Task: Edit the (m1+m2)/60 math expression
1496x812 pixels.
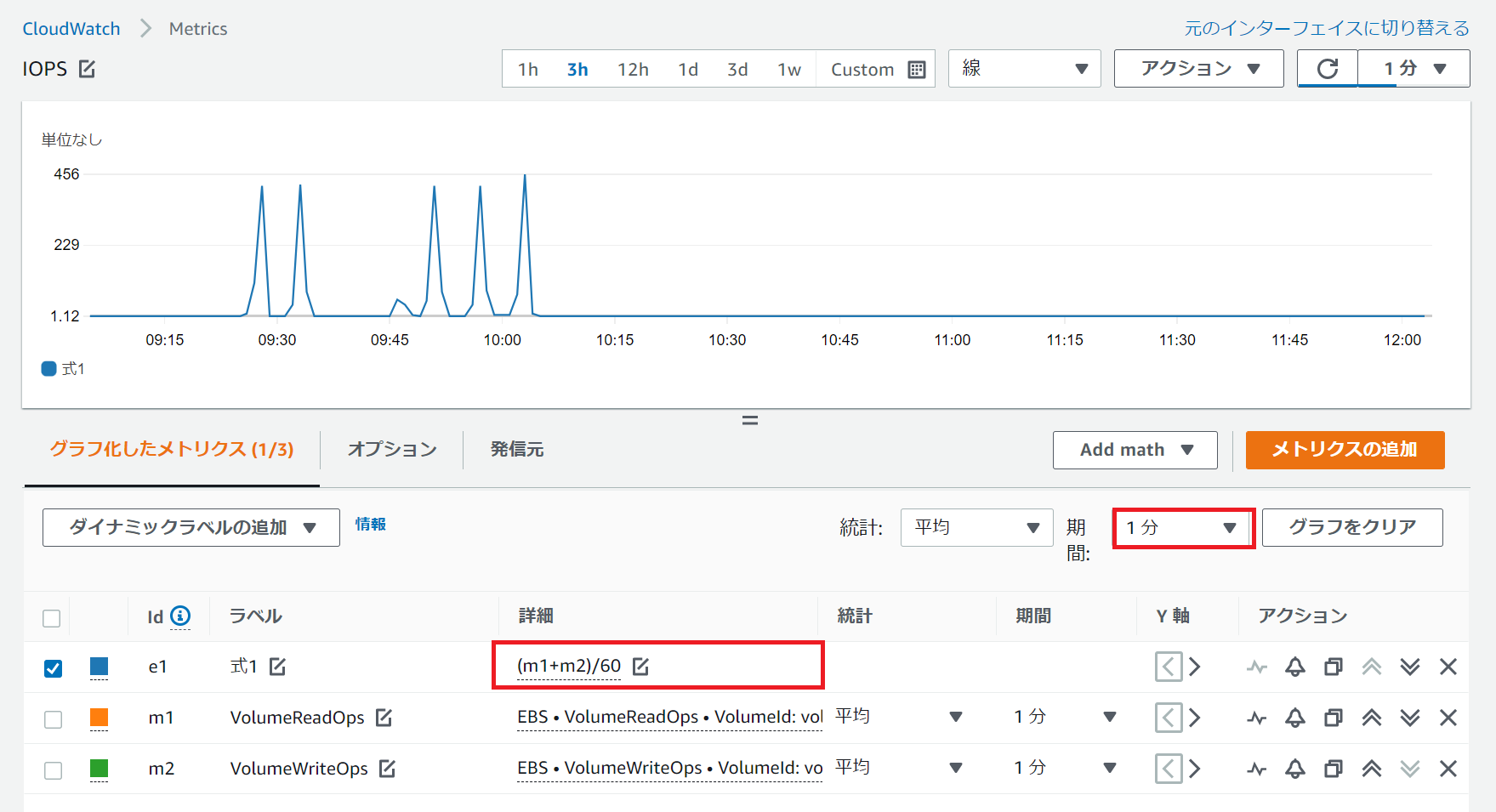Action: 641,667
